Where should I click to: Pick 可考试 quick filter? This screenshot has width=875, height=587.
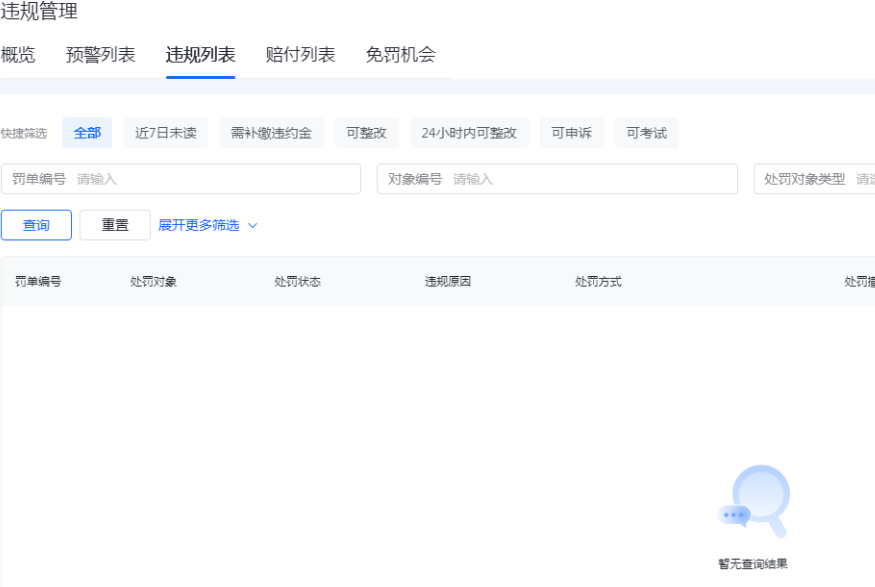[646, 133]
